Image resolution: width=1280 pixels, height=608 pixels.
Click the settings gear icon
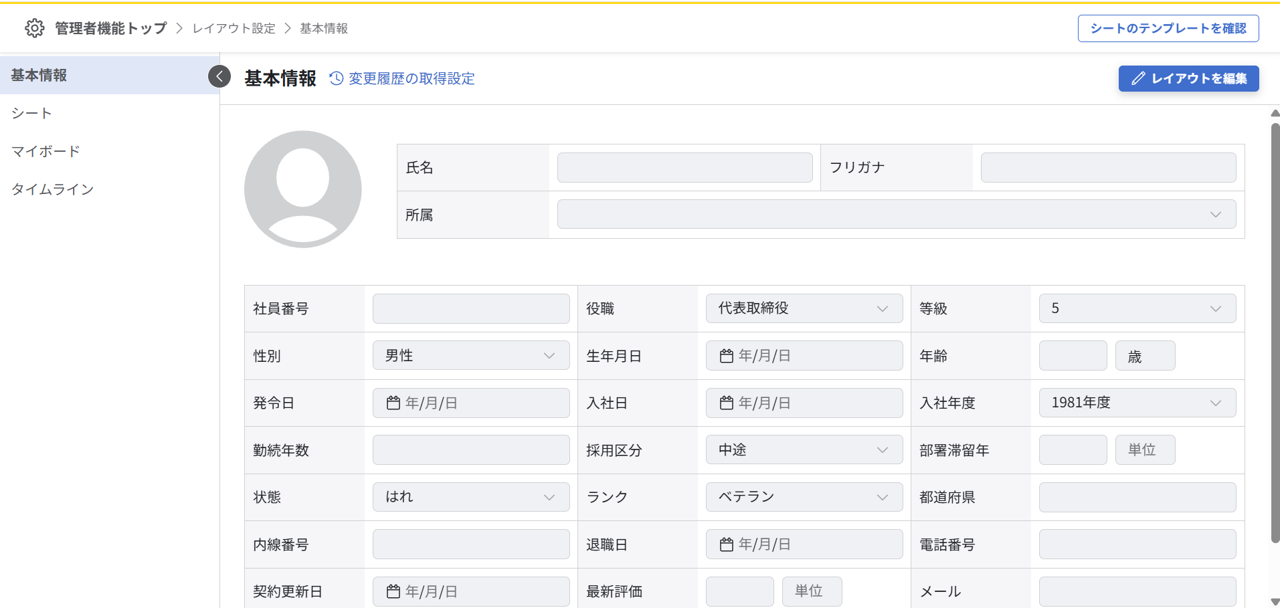click(x=35, y=28)
